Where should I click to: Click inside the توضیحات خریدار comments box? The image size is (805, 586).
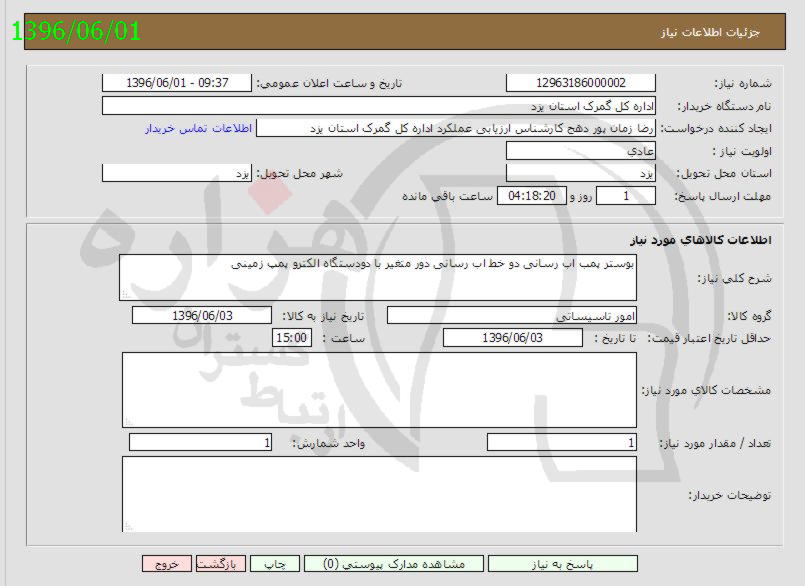click(x=380, y=495)
